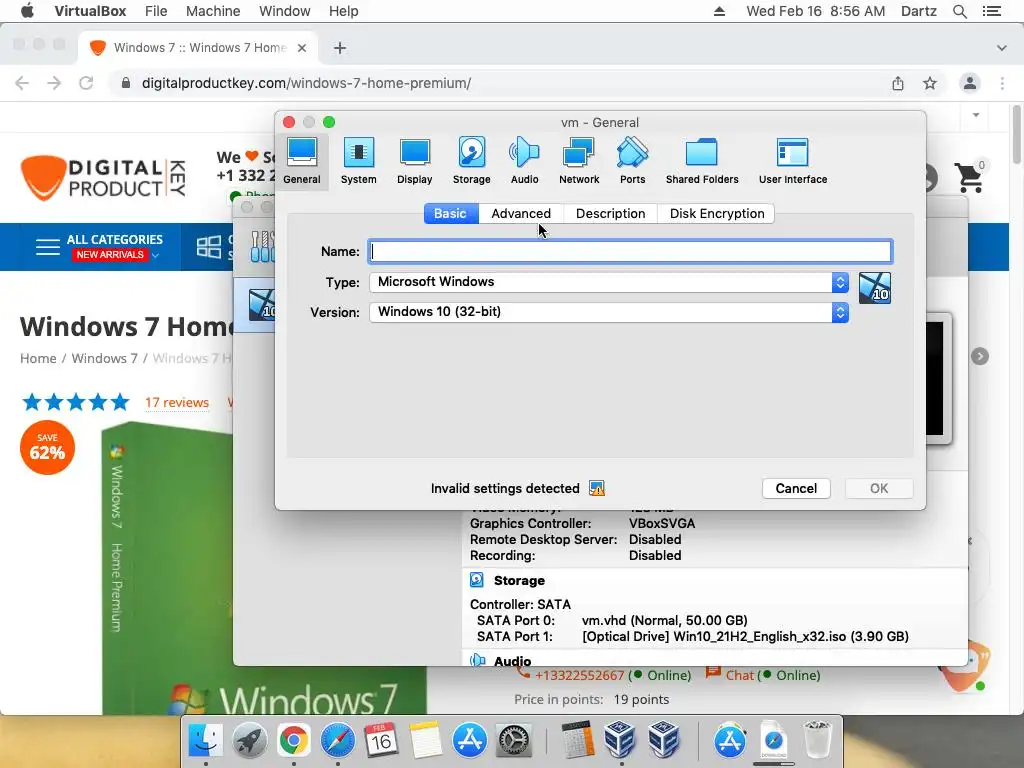Click the 'Graphics Controller:' row in VM details
This screenshot has height=768, width=1024.
583,523
